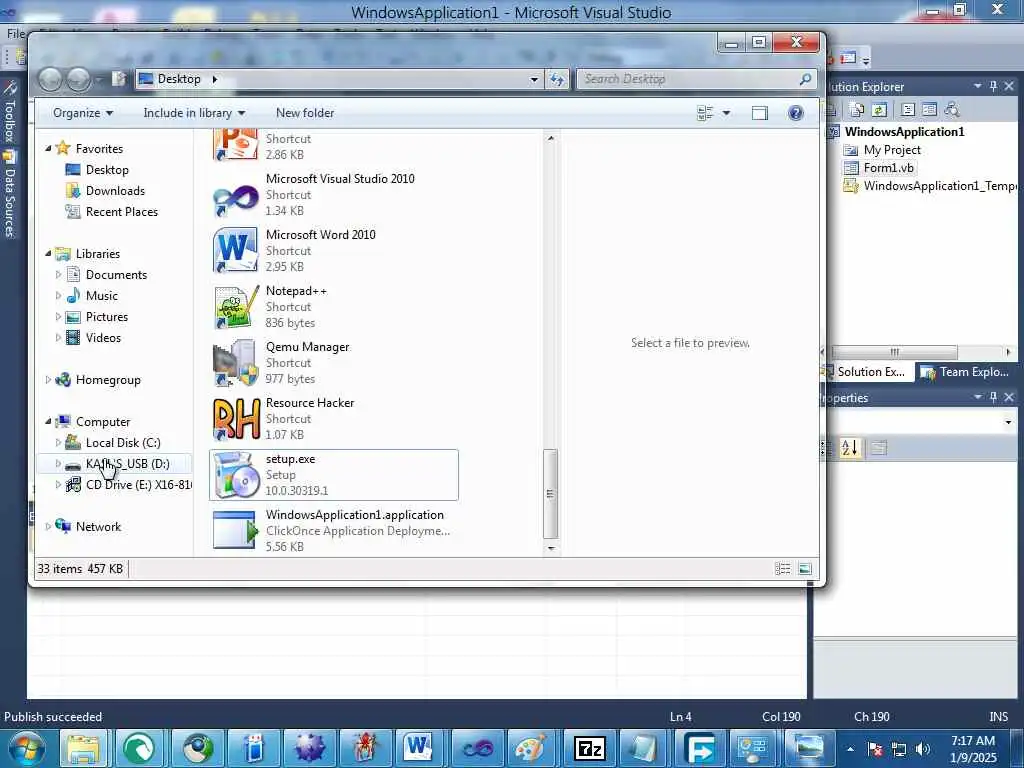
Task: Switch to the Team Explorer tab
Action: [965, 372]
